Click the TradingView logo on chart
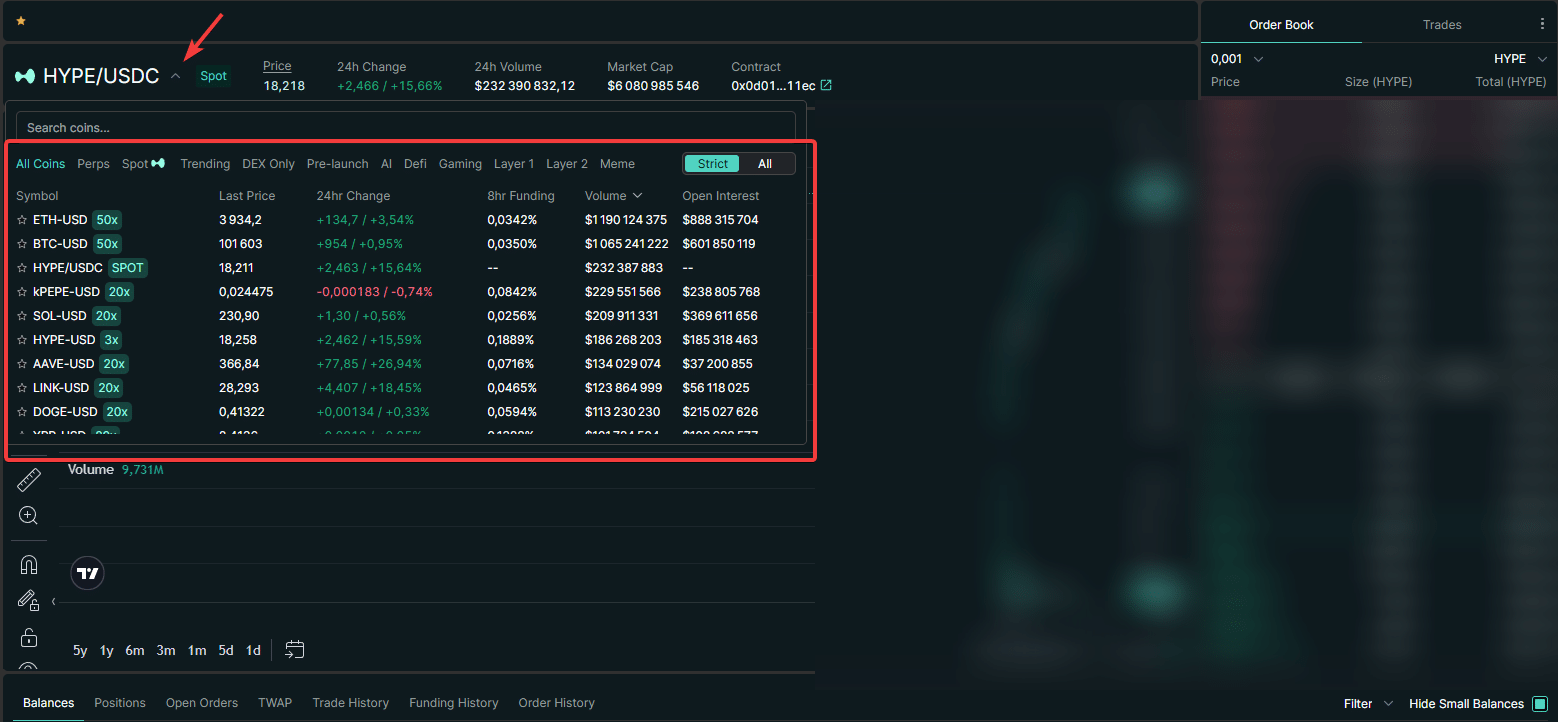The image size is (1558, 722). pyautogui.click(x=88, y=573)
